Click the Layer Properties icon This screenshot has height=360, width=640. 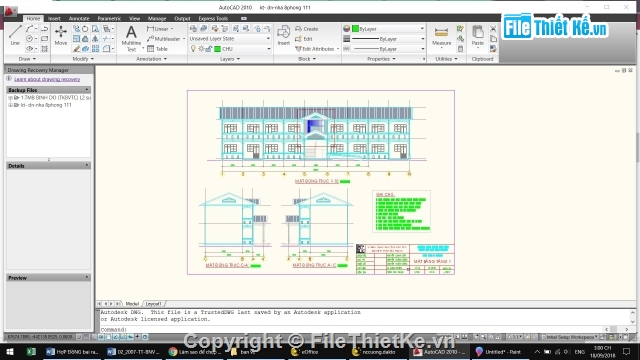193,29
